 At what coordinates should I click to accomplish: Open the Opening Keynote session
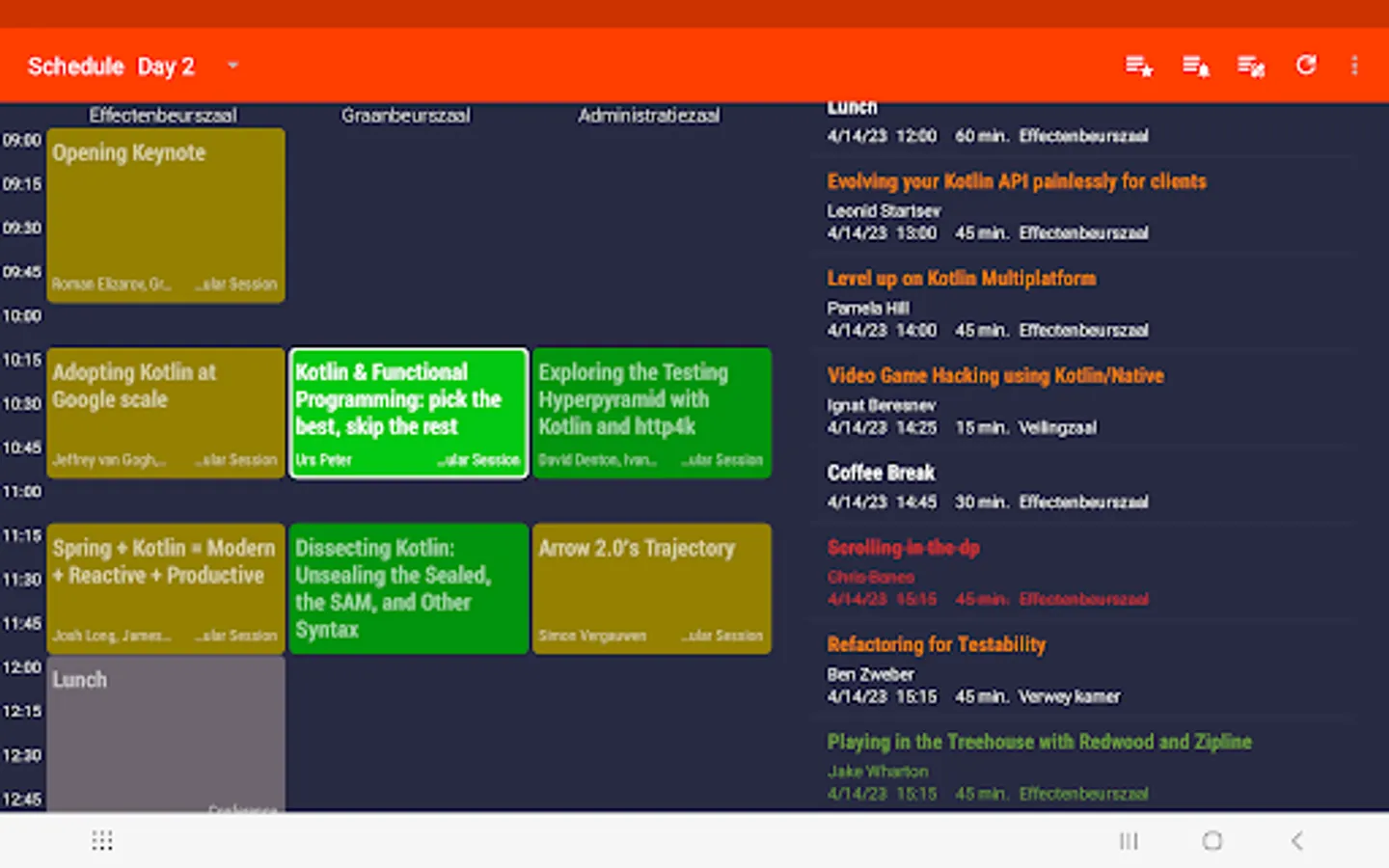166,216
